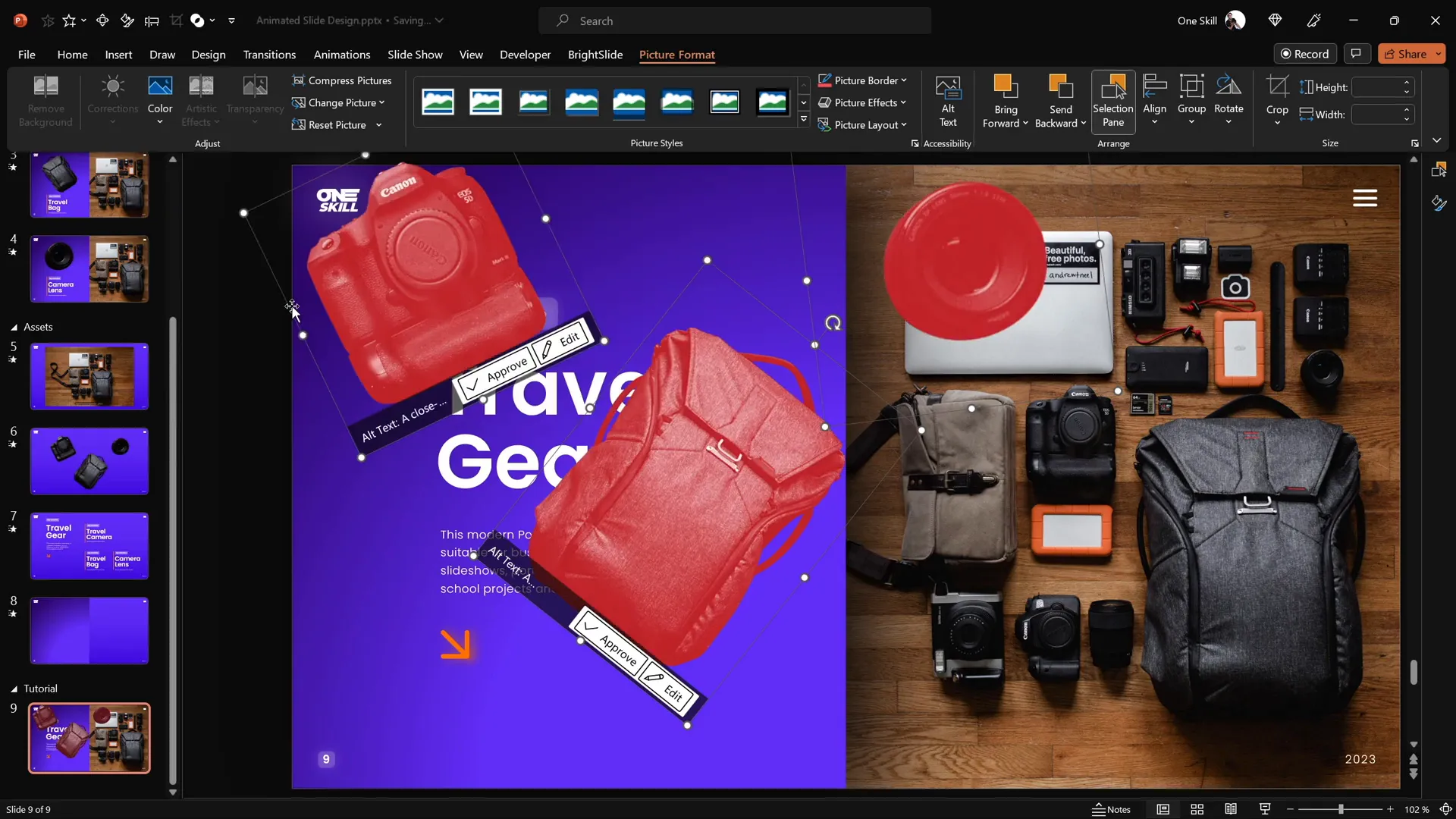The height and width of the screenshot is (819, 1456).
Task: Open the Picture Border dropdown
Action: pos(862,80)
